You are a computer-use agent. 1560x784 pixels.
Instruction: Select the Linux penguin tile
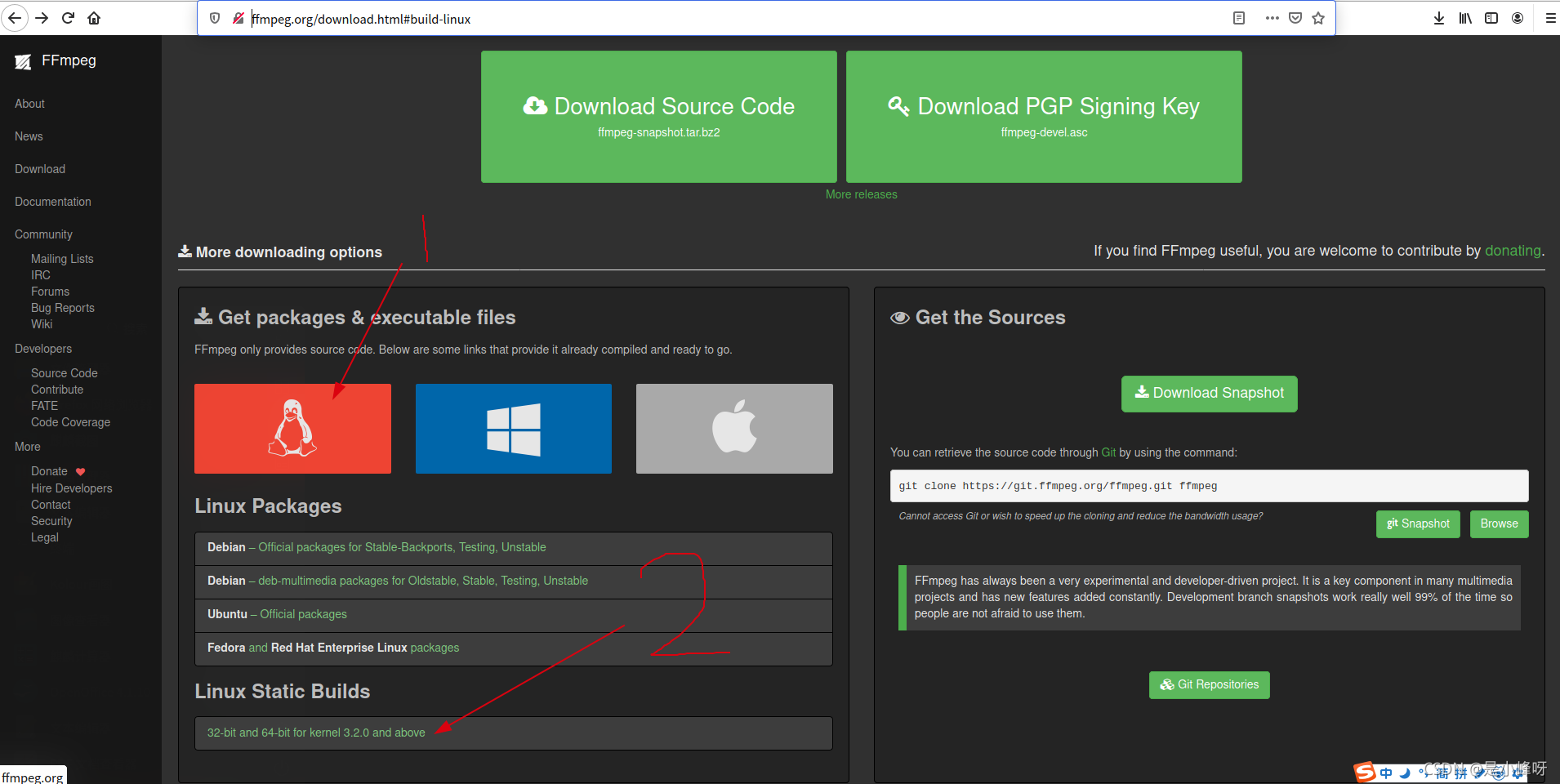(x=292, y=429)
